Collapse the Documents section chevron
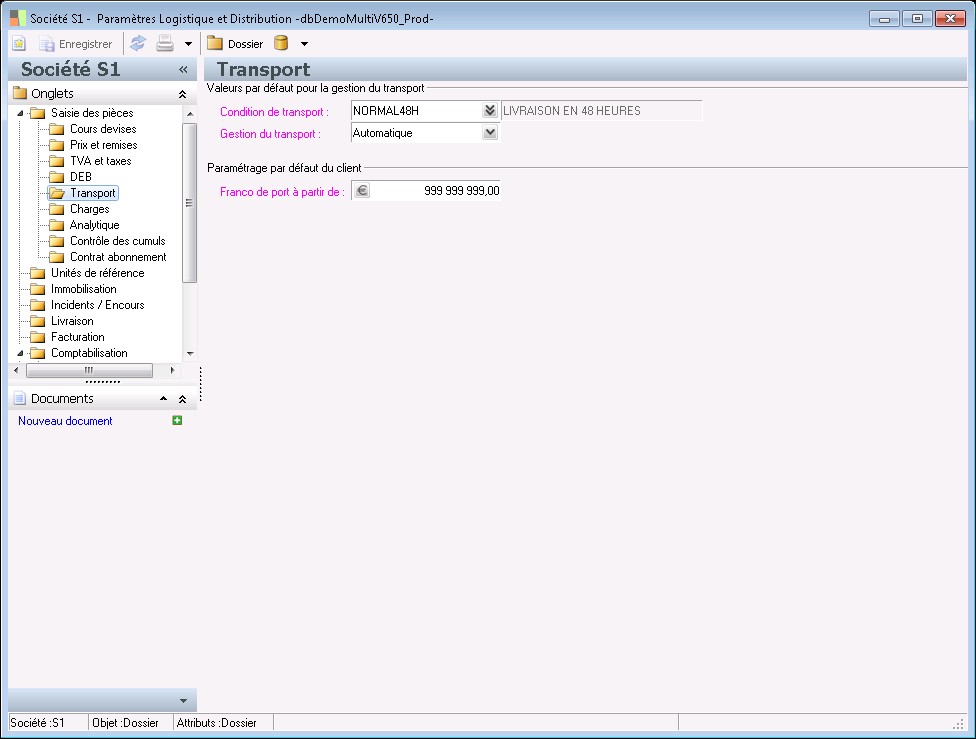The height and width of the screenshot is (739, 976). coord(182,399)
